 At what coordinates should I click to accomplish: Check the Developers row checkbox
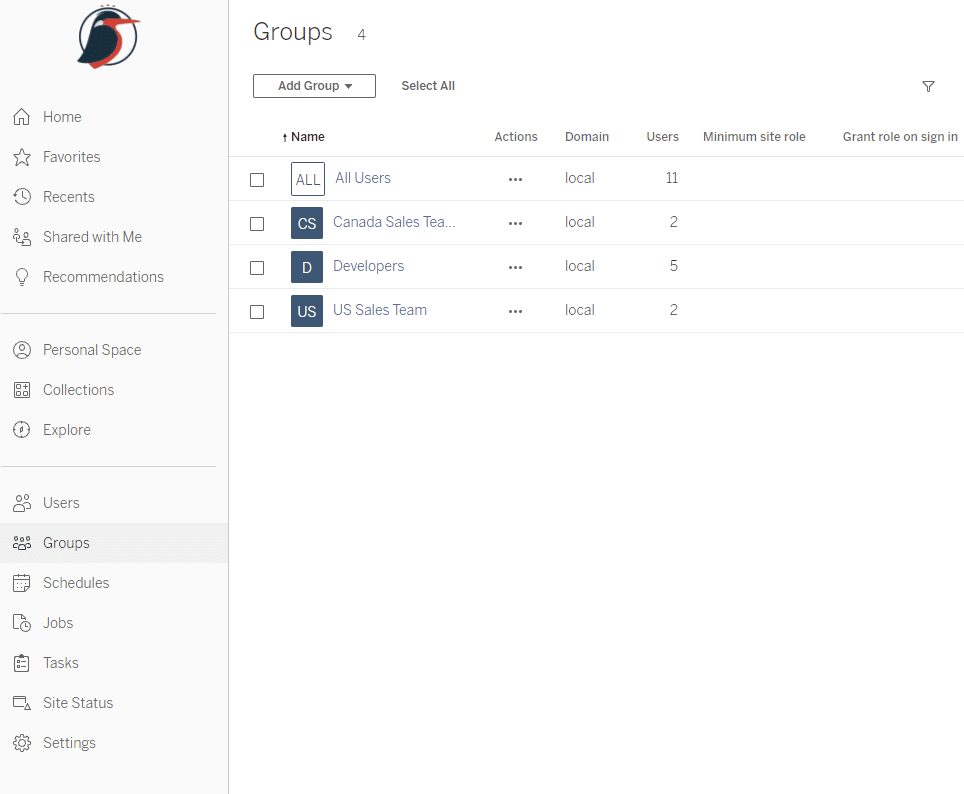tap(257, 268)
